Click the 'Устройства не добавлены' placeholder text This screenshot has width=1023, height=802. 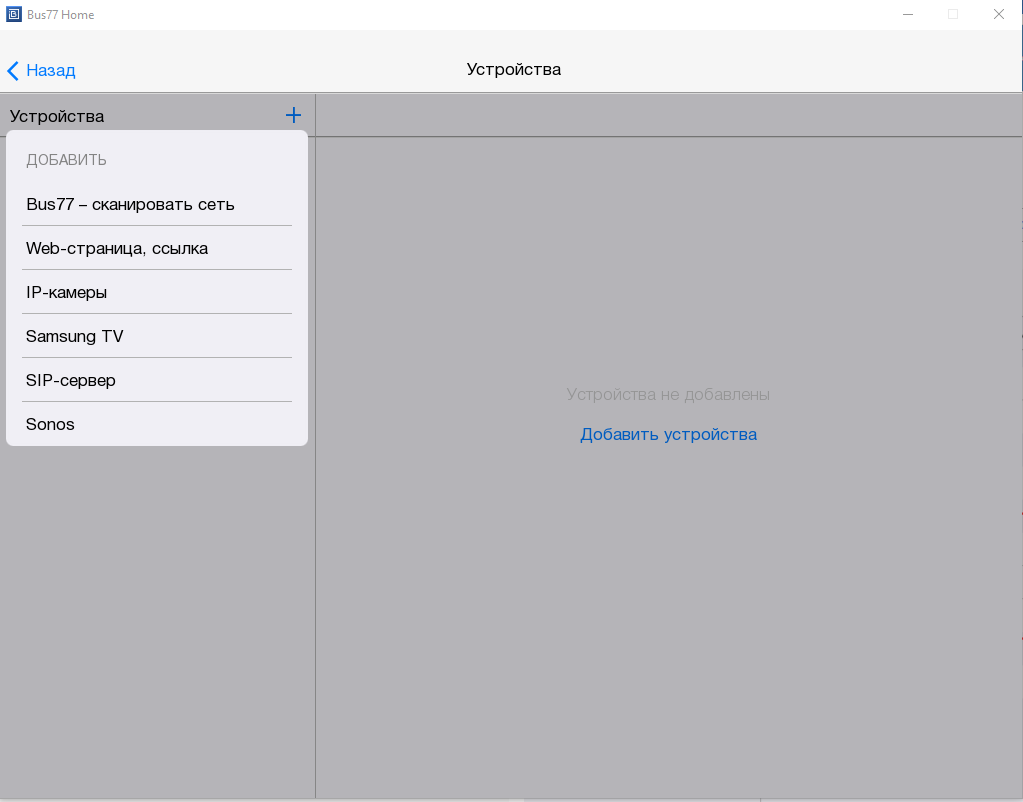pos(668,394)
